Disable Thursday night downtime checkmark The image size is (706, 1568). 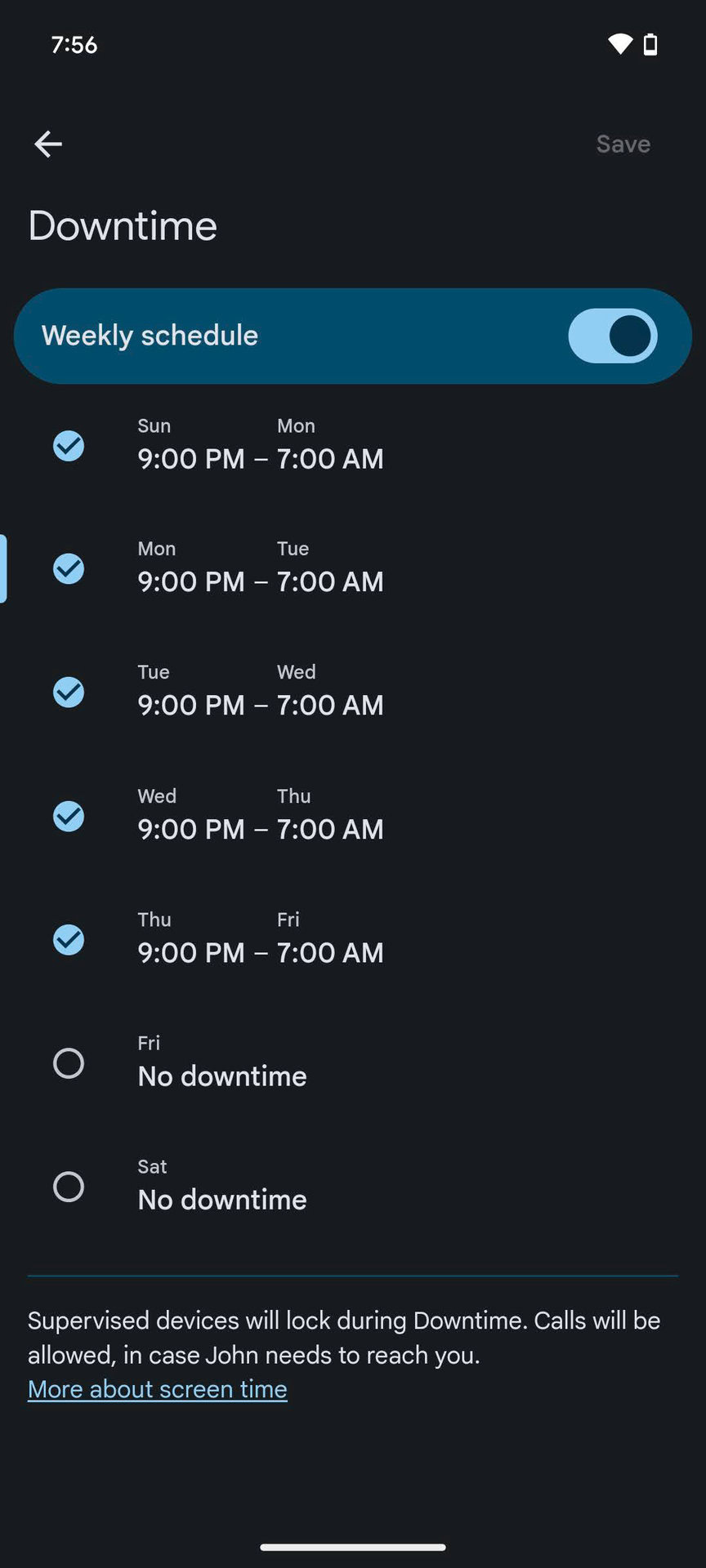tap(69, 940)
